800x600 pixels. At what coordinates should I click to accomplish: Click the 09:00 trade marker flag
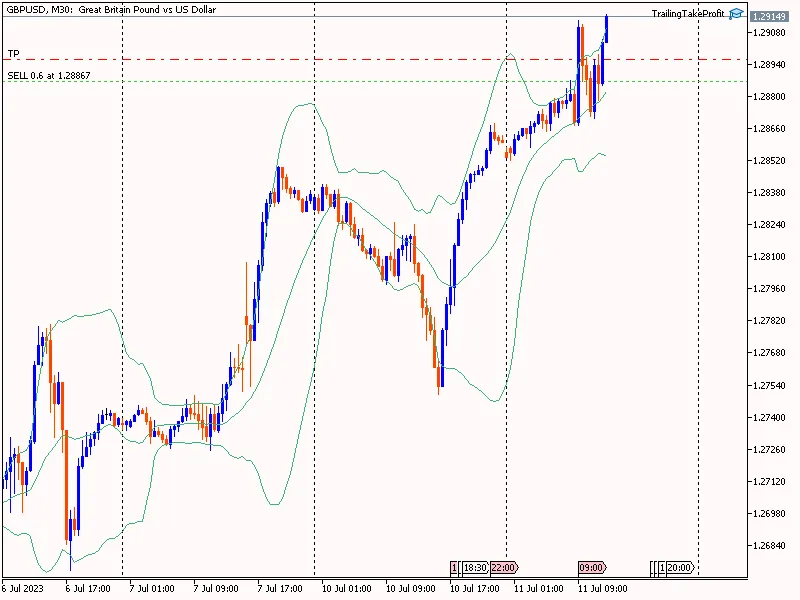pos(592,567)
